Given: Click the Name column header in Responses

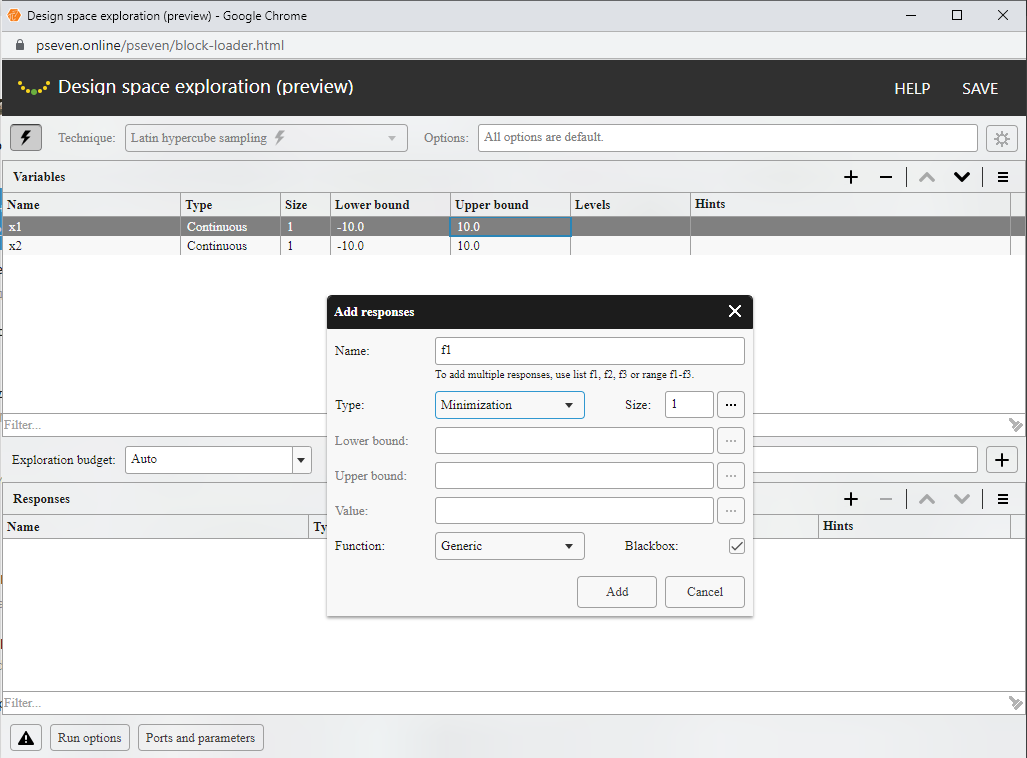Looking at the screenshot, I should pyautogui.click(x=156, y=527).
